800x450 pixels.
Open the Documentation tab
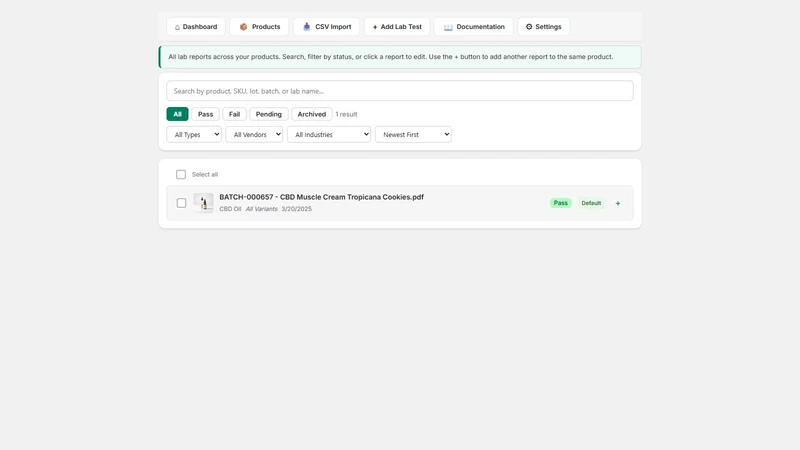pyautogui.click(x=473, y=27)
